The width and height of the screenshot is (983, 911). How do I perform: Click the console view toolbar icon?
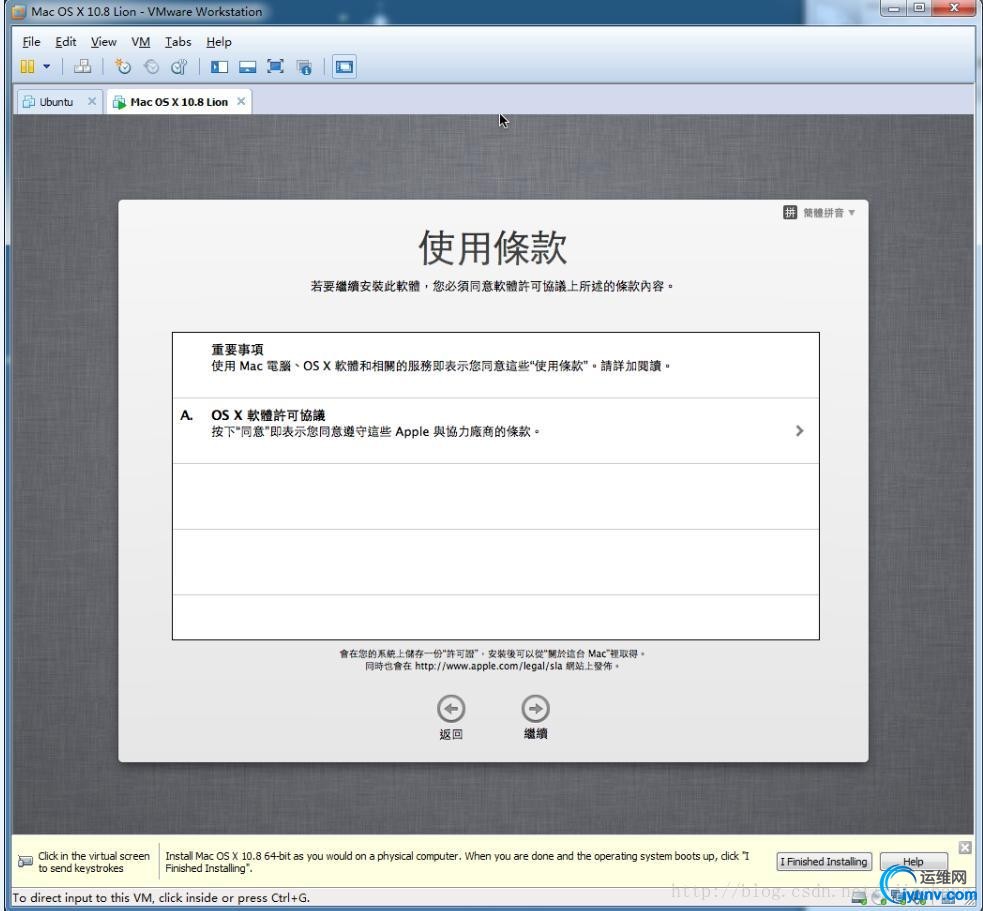344,66
